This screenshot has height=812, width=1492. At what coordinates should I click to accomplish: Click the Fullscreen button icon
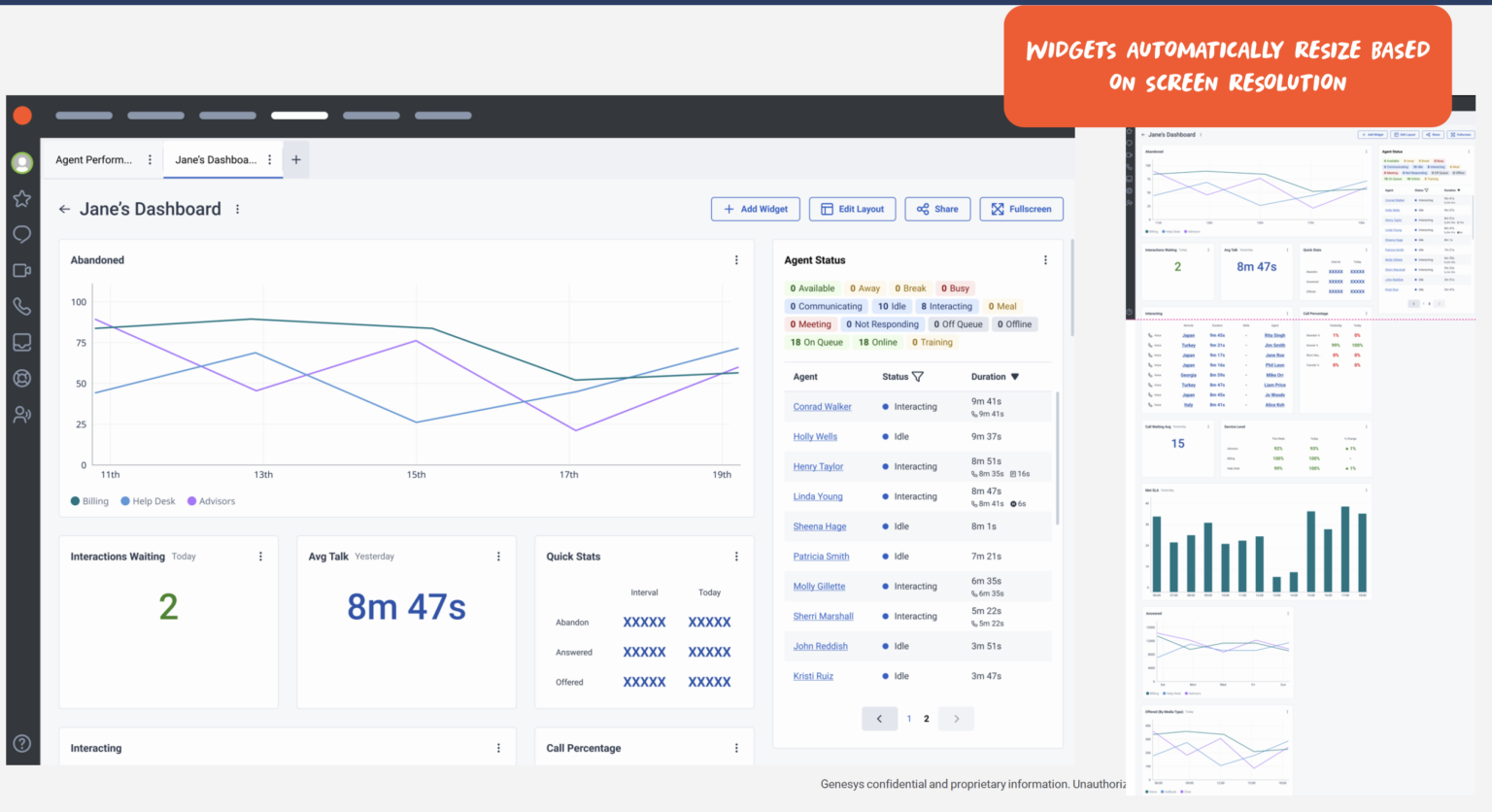[996, 209]
